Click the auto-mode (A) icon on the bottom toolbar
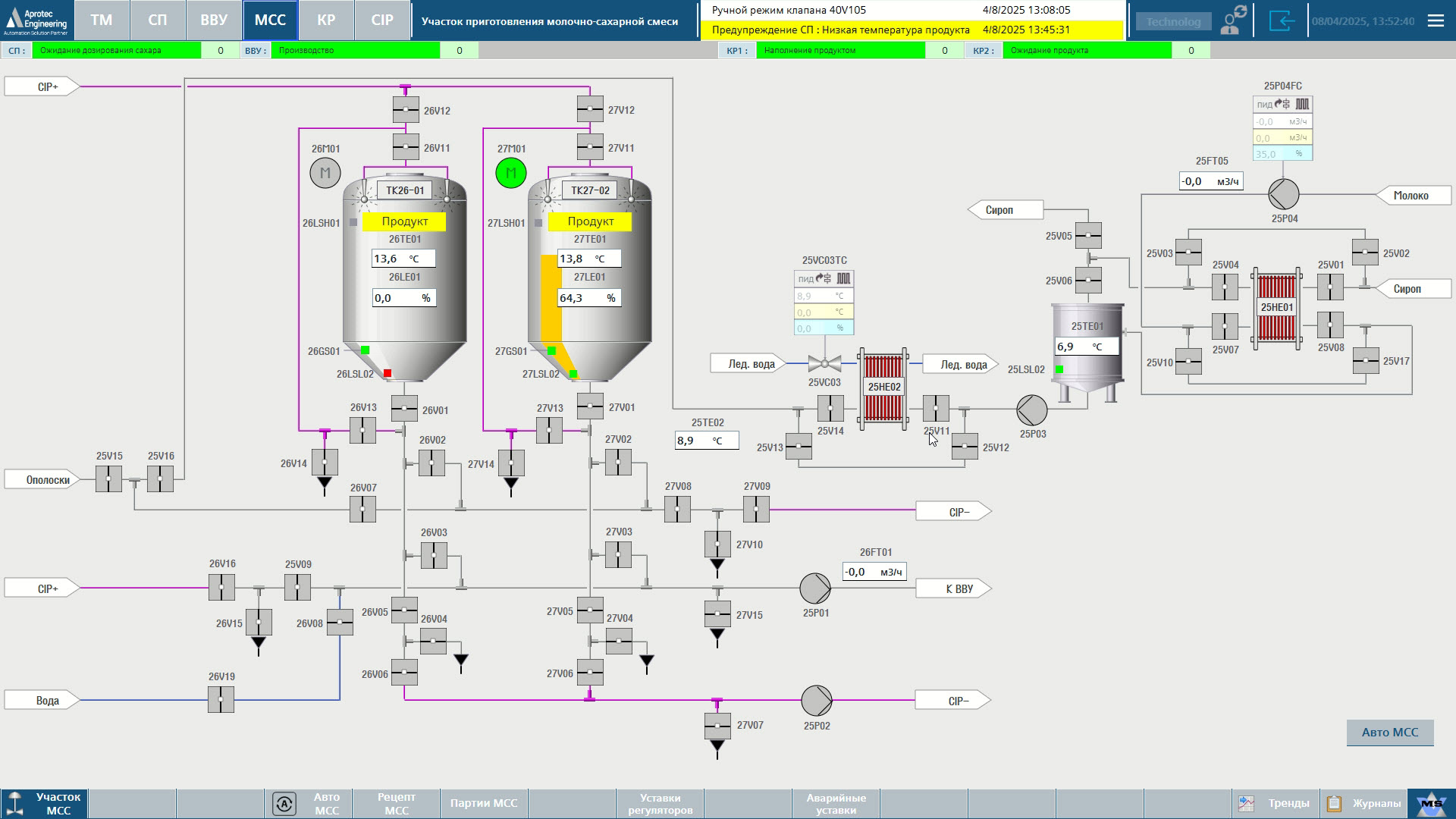 pyautogui.click(x=286, y=802)
